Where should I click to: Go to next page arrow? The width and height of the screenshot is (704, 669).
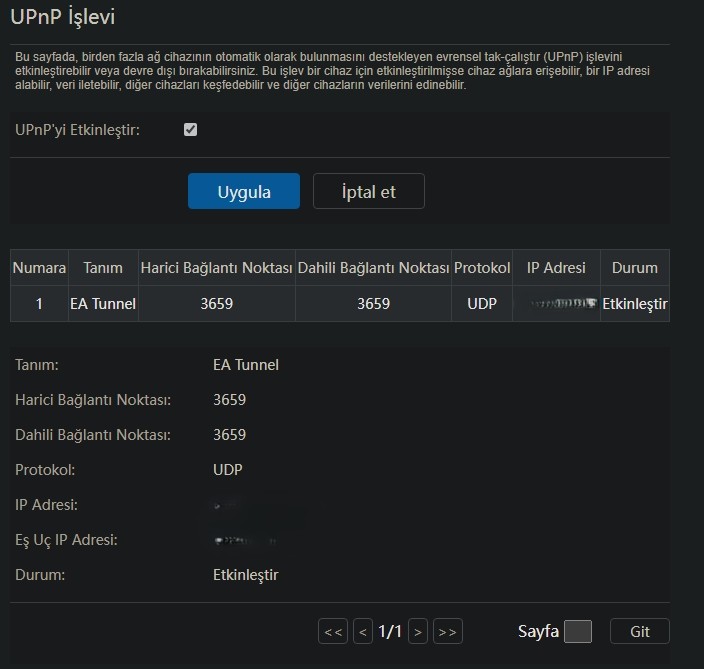click(x=418, y=631)
